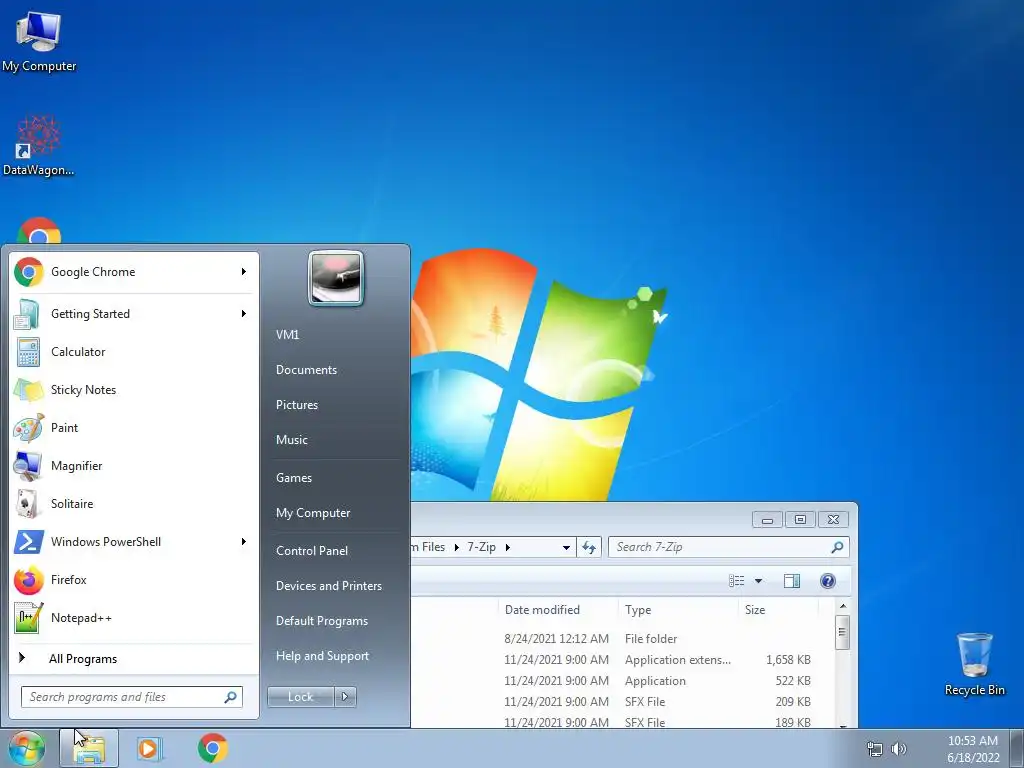
Task: Click Show desktop strip at taskbar end
Action: [1018, 748]
